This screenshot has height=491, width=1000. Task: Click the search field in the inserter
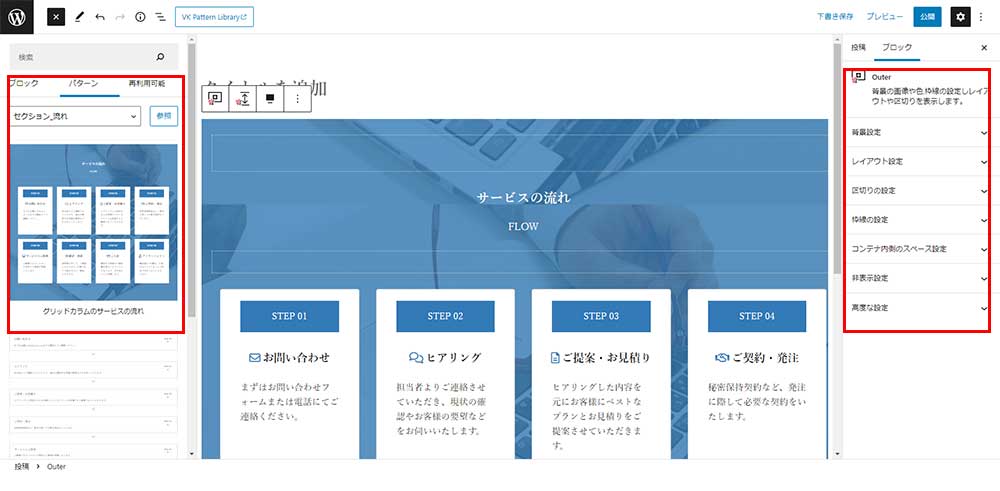coord(85,57)
